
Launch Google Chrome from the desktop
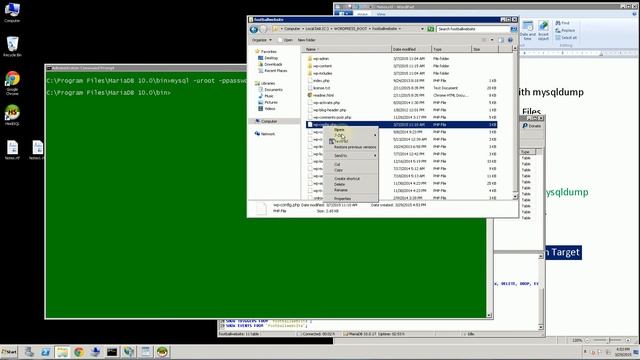(x=12, y=83)
